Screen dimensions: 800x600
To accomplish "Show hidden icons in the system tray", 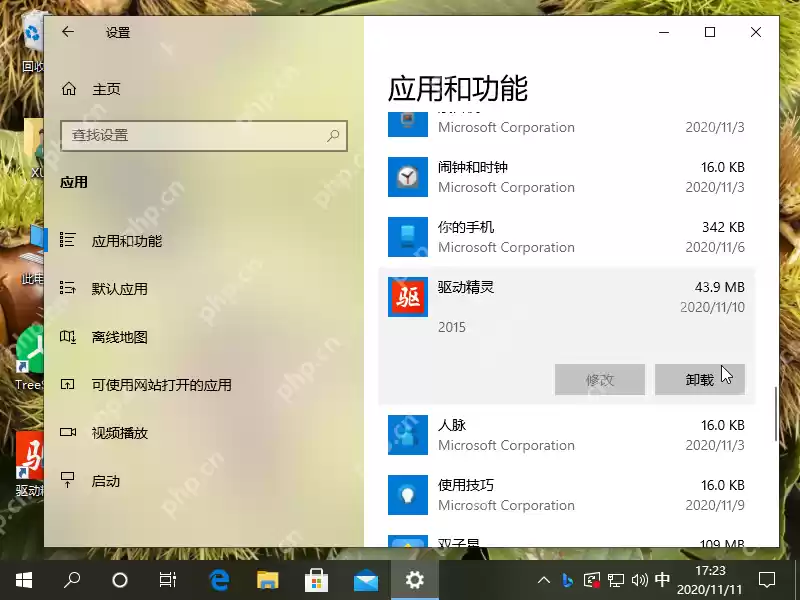I will click(x=543, y=578).
